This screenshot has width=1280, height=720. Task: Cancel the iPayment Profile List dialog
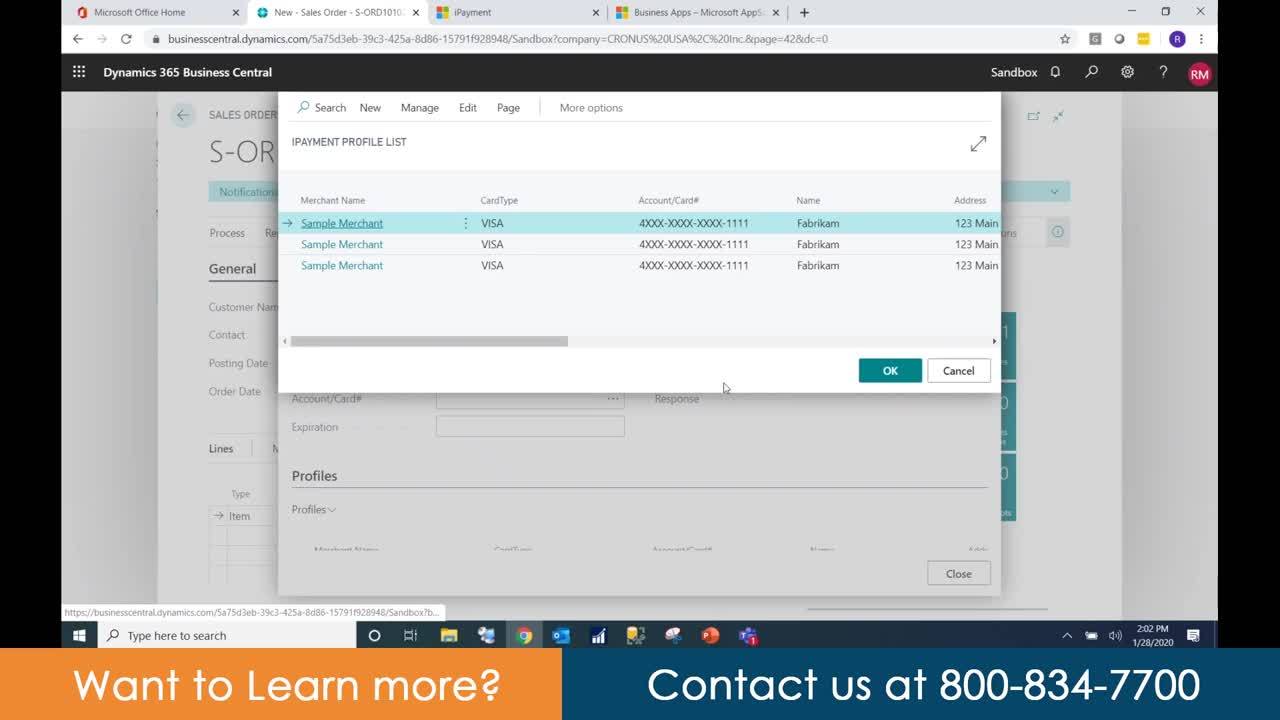click(958, 371)
